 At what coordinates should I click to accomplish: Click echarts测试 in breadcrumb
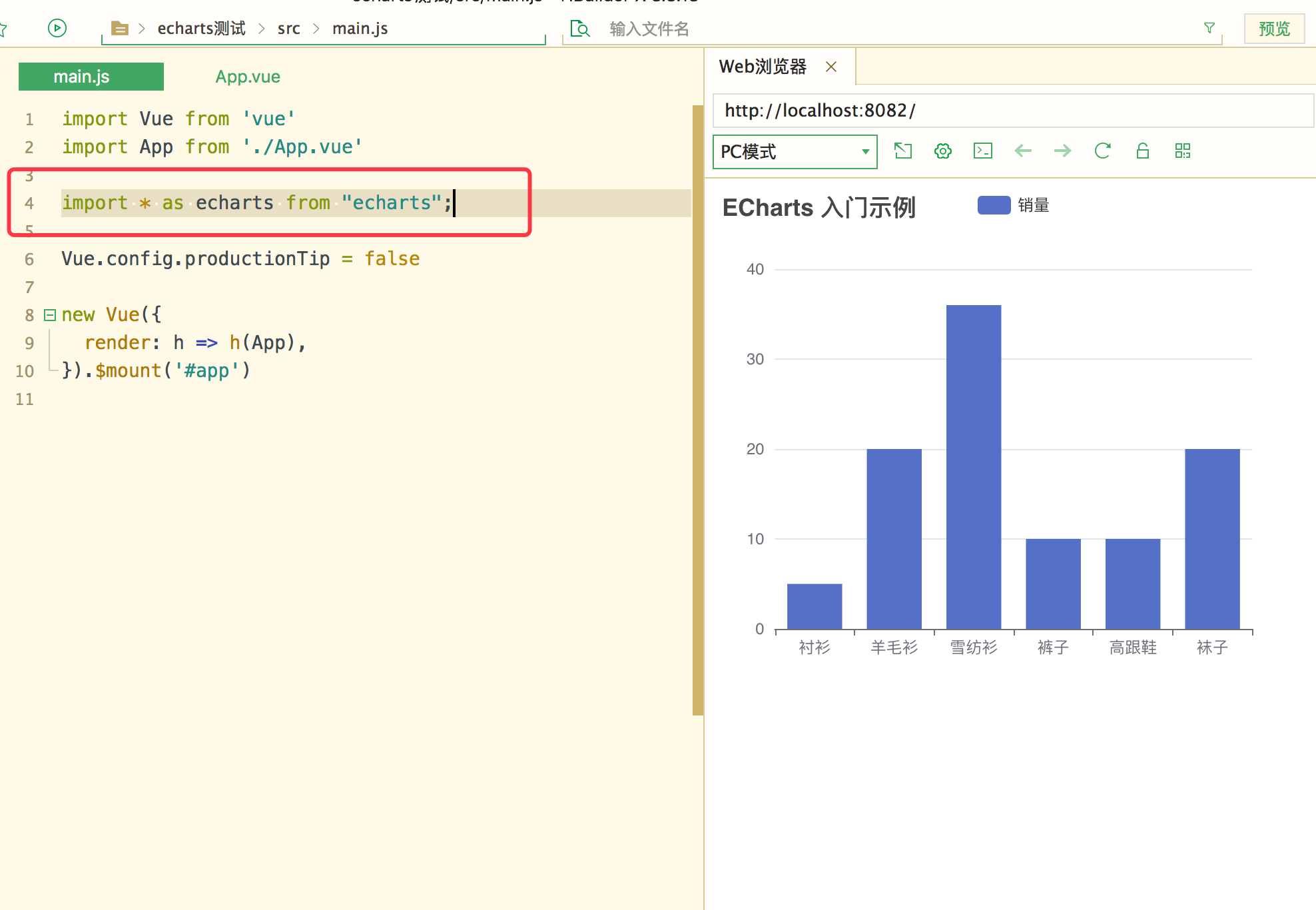pyautogui.click(x=201, y=28)
